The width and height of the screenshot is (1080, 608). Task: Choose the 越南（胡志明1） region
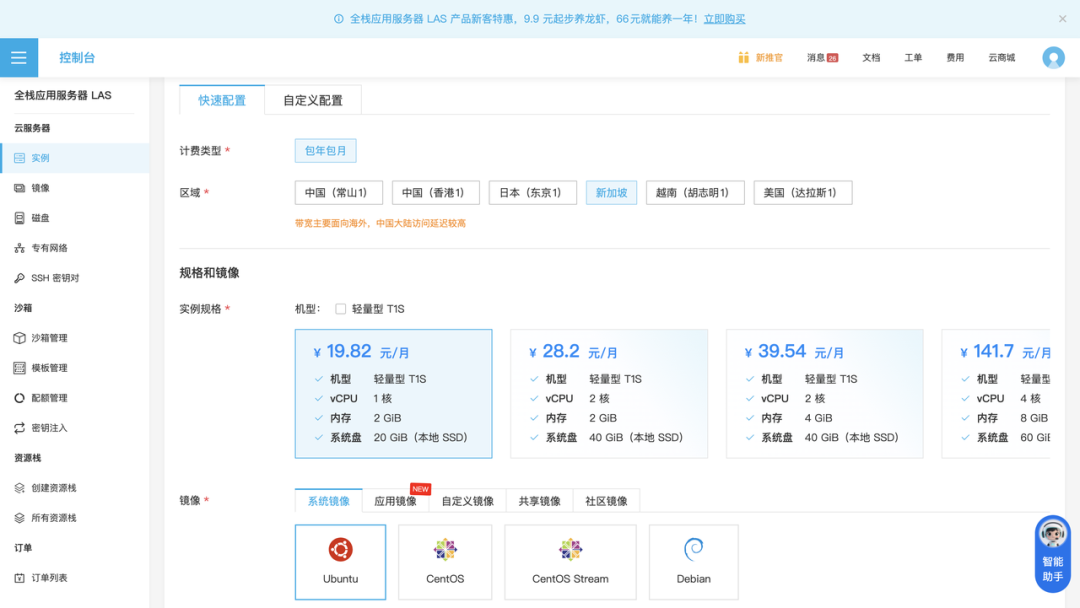[x=695, y=193]
